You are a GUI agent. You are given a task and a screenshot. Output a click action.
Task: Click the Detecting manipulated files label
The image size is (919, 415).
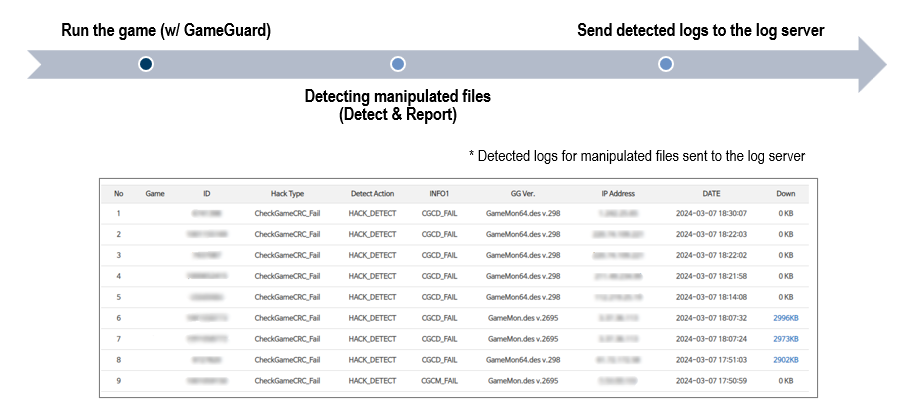[397, 105]
